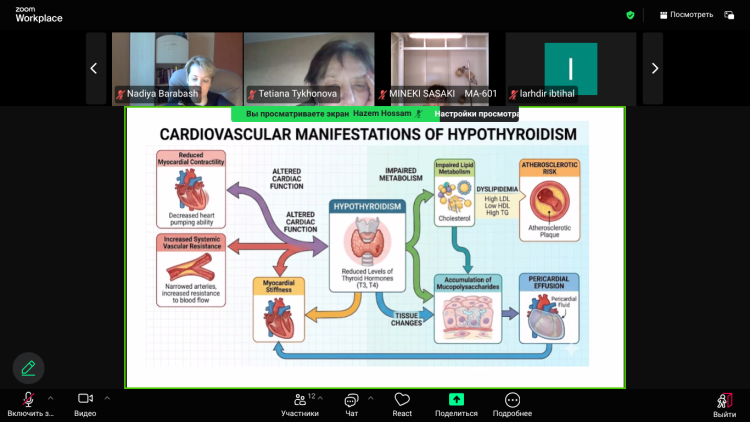The height and width of the screenshot is (422, 750).
Task: Click the Выйти leave meeting icon
Action: pos(724,400)
